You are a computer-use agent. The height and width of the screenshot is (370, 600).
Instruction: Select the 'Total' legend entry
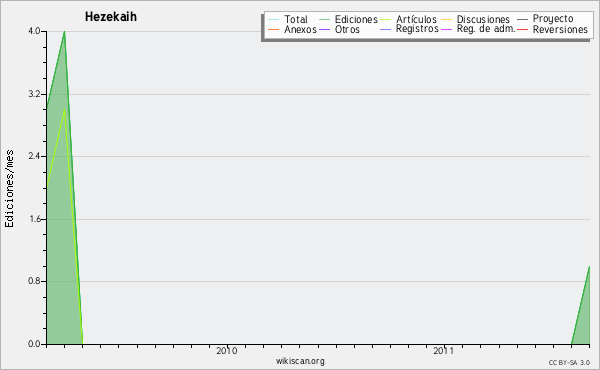[296, 19]
